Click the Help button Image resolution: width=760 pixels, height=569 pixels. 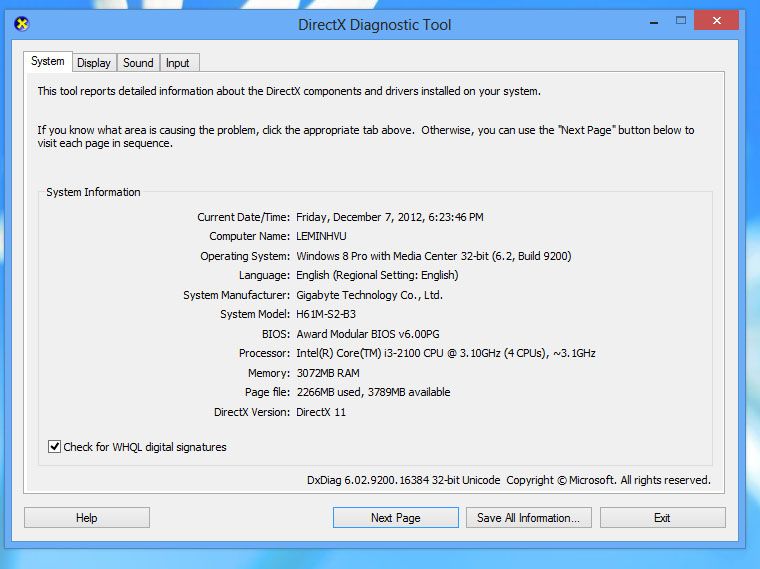(87, 518)
